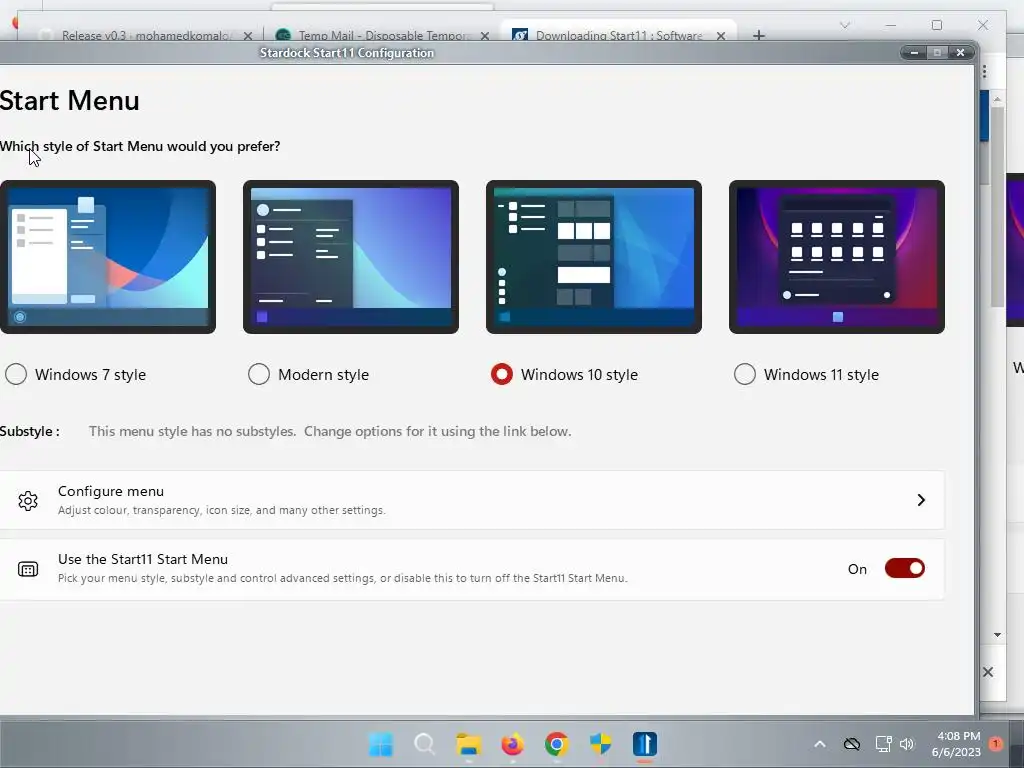Open the Configure menu chevron arrow
The height and width of the screenshot is (768, 1024).
921,500
